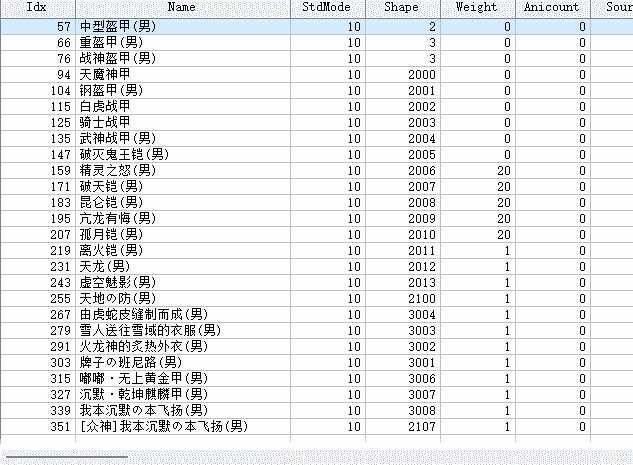The width and height of the screenshot is (633, 465).
Task: Click the Shape column header
Action: [x=402, y=8]
